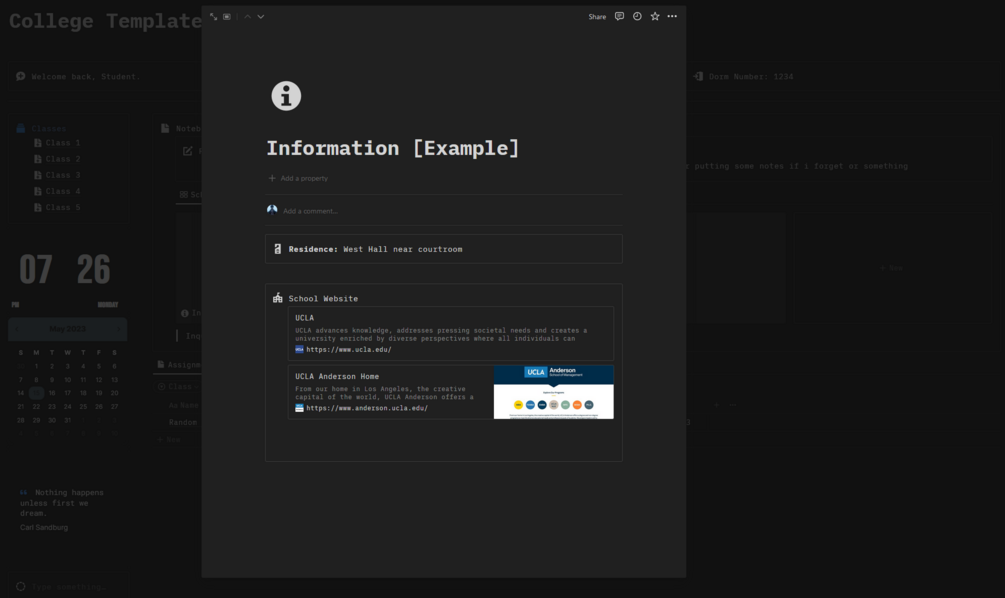The width and height of the screenshot is (1005, 598).
Task: Click the Type something input at bottom
Action: click(68, 586)
